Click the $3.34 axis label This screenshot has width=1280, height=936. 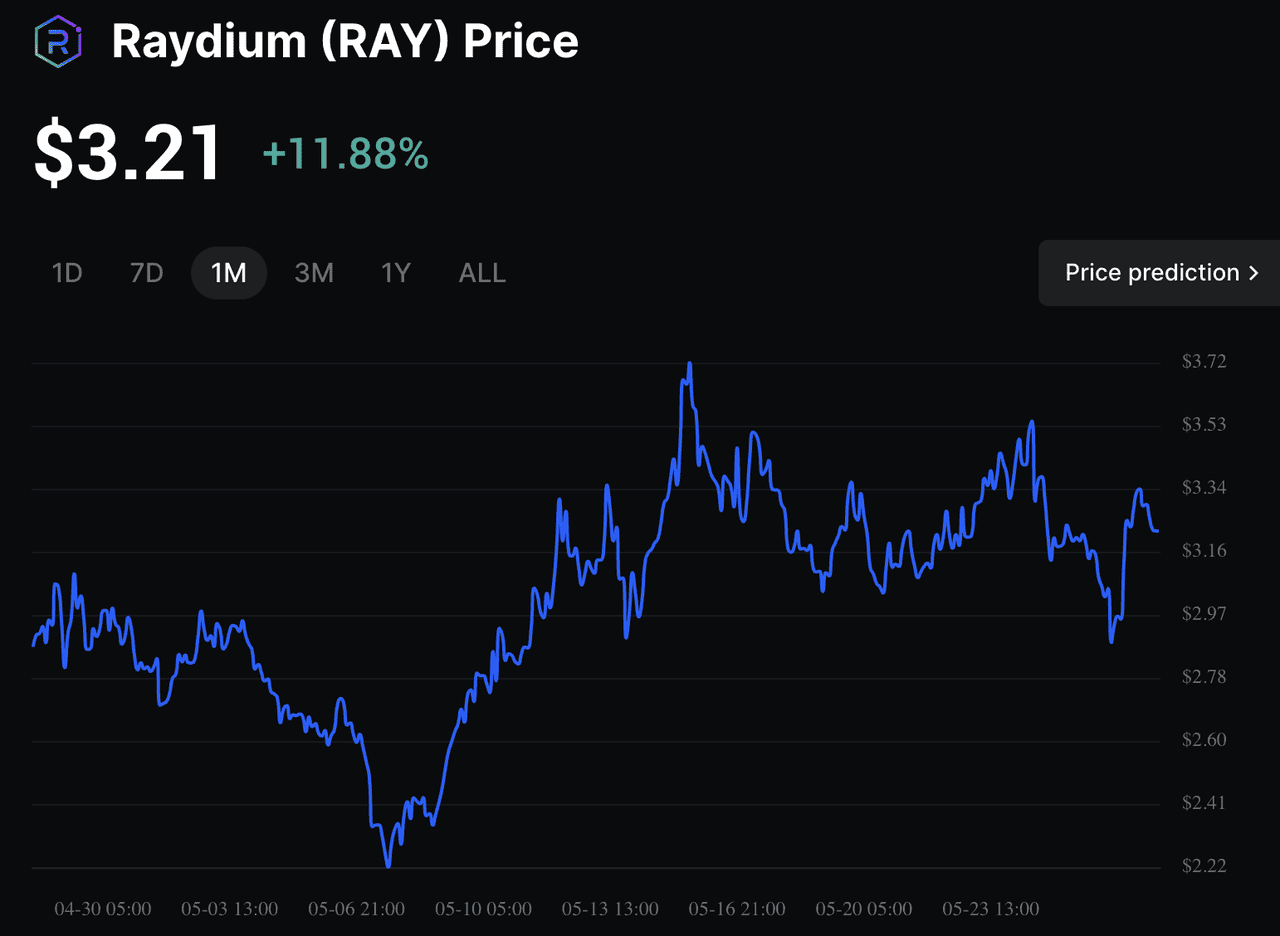point(1204,487)
